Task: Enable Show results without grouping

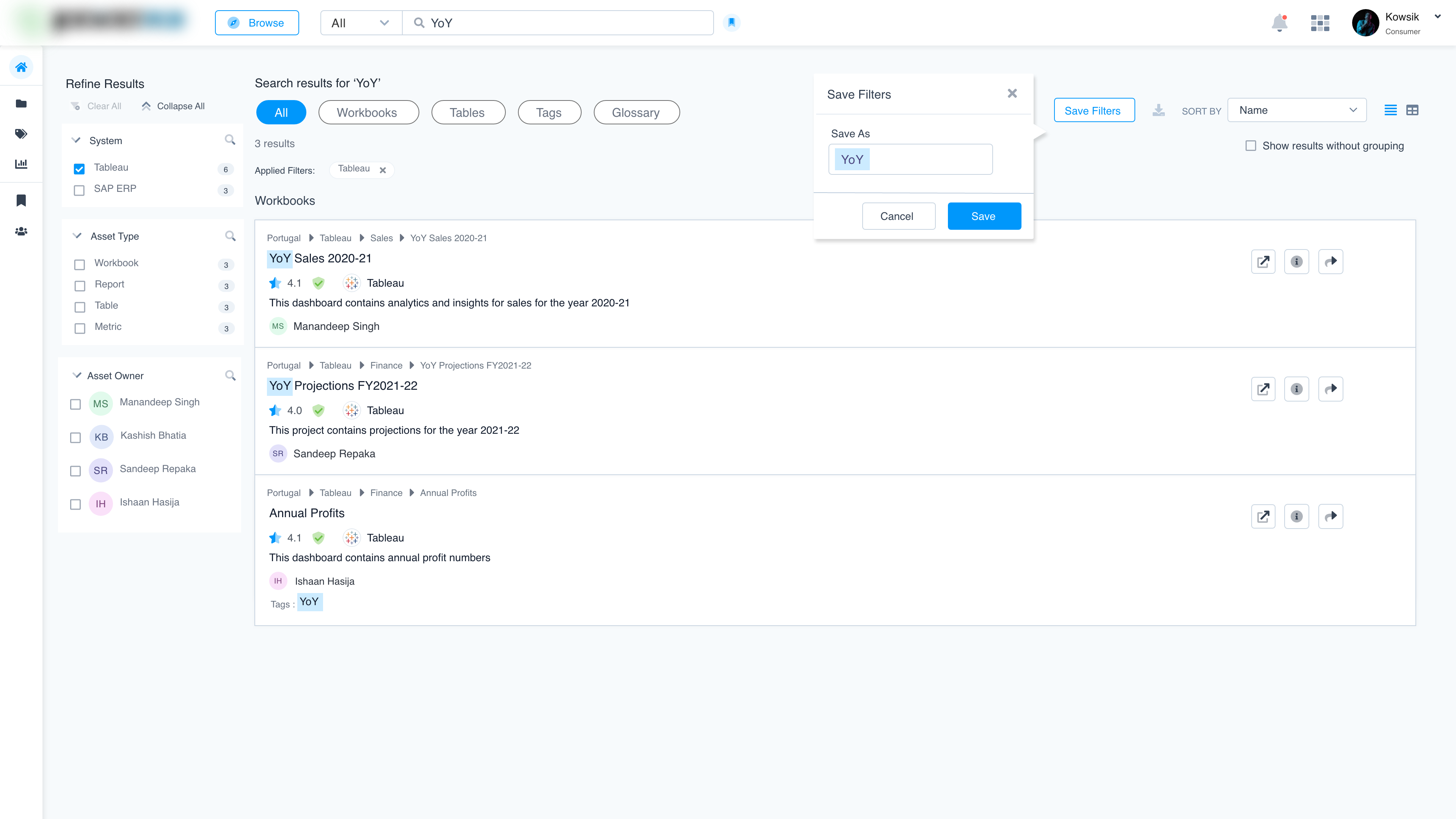Action: [1250, 146]
